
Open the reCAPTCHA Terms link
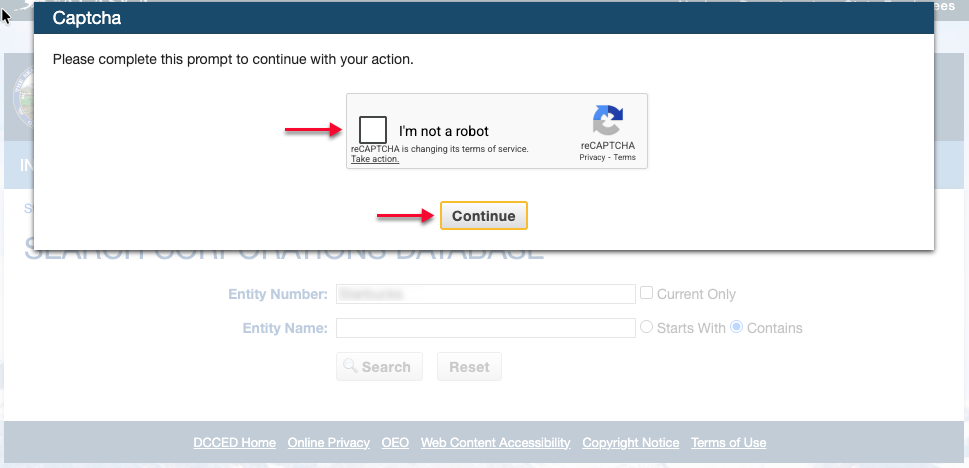pos(625,158)
